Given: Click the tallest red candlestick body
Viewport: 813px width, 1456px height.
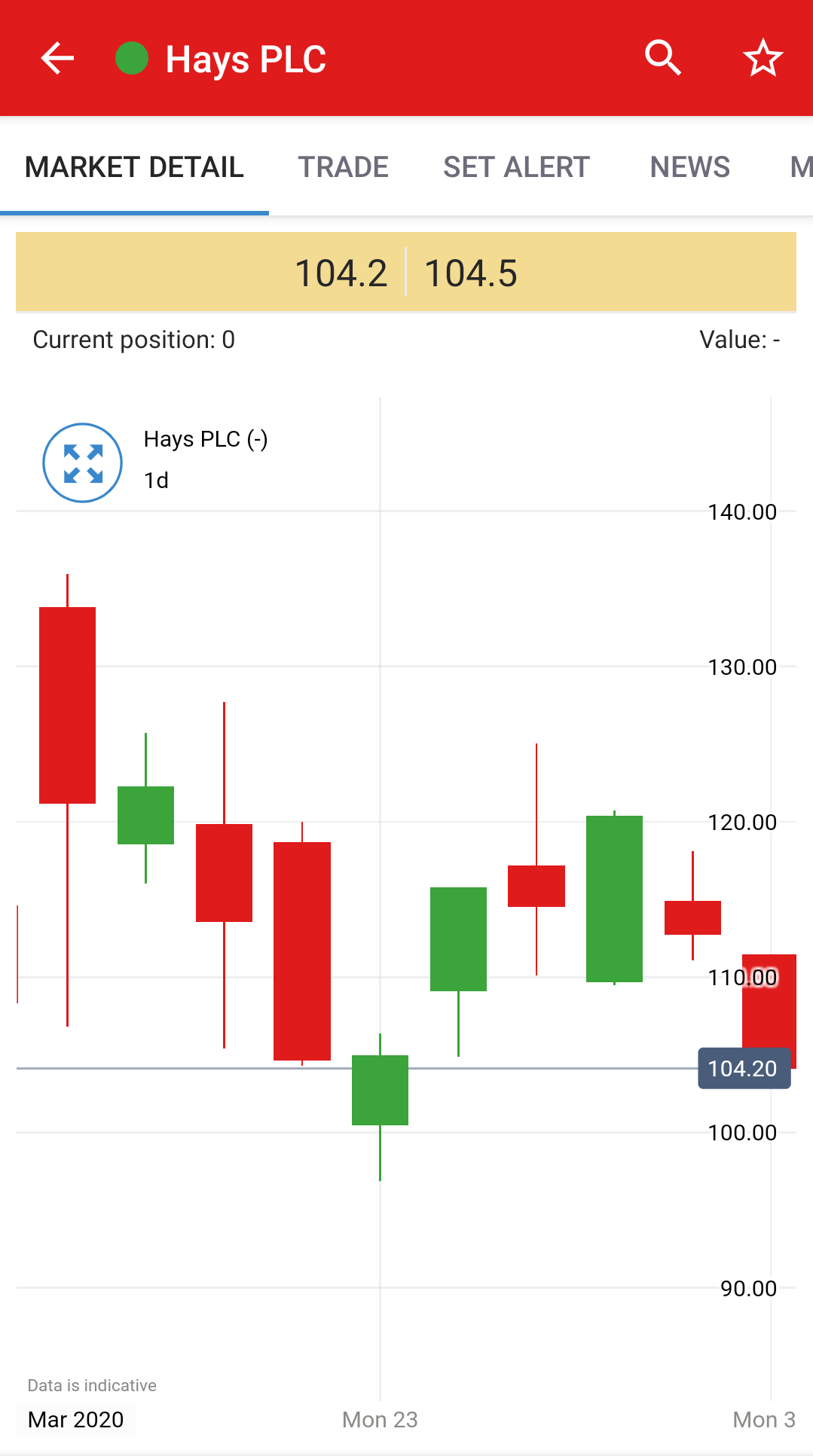Looking at the screenshot, I should (x=302, y=951).
